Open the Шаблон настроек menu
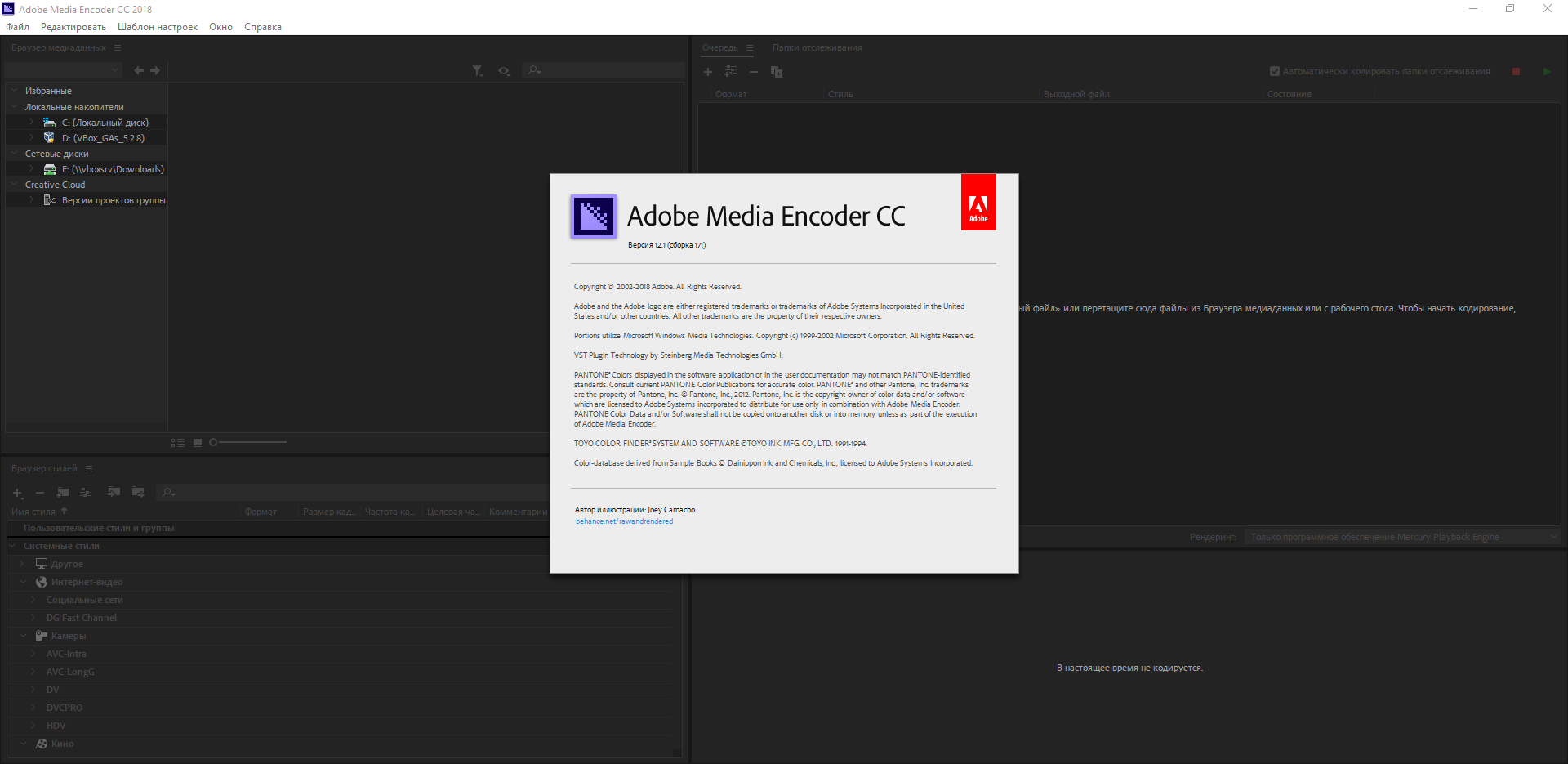 158,27
